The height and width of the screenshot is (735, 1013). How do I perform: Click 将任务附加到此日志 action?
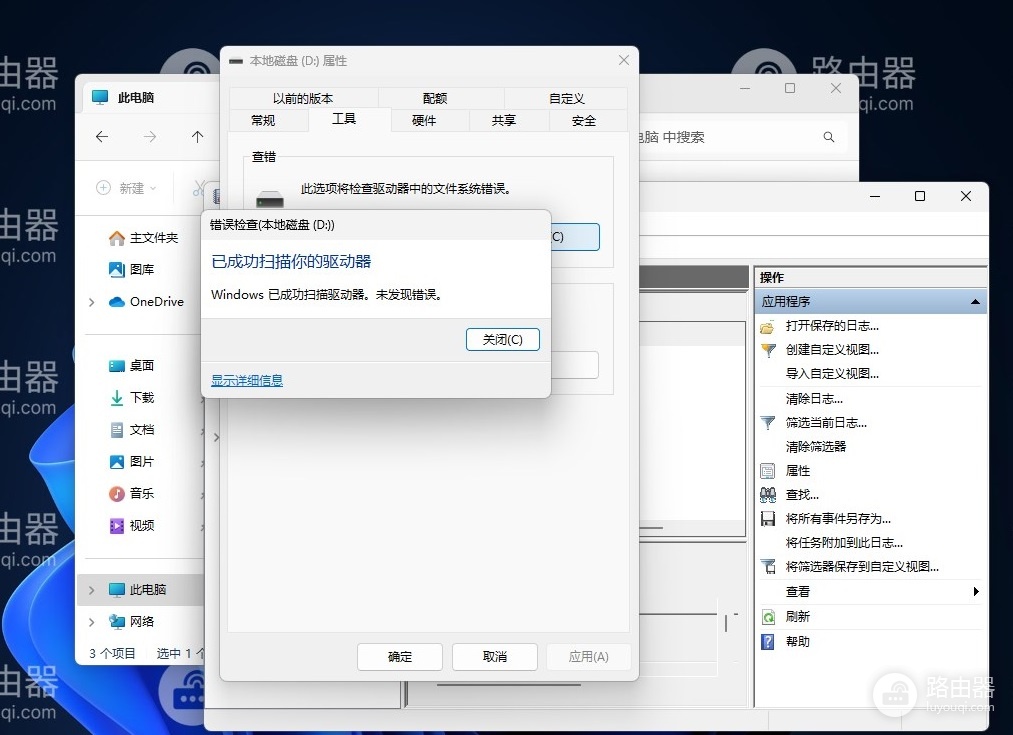pos(844,543)
